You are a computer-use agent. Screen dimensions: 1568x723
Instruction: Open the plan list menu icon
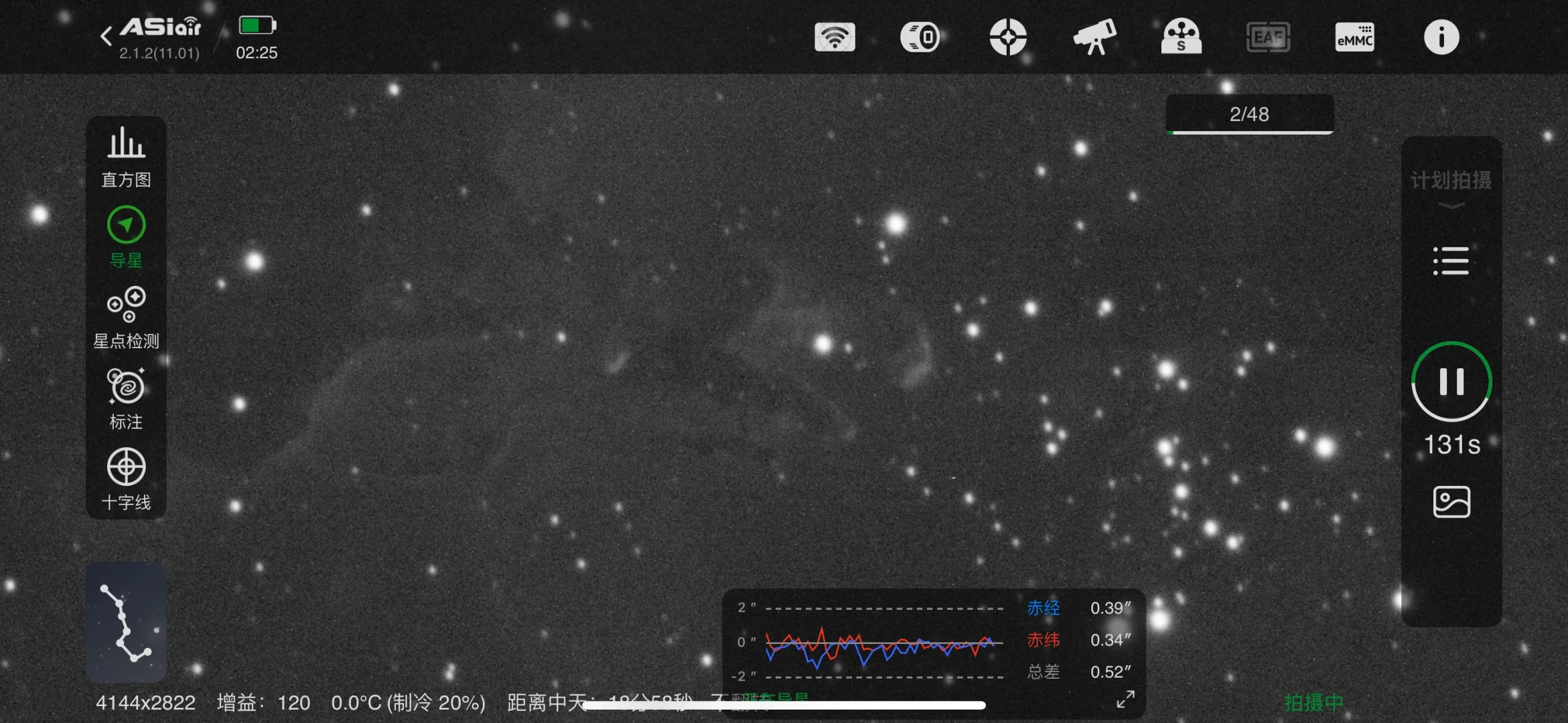1451,260
